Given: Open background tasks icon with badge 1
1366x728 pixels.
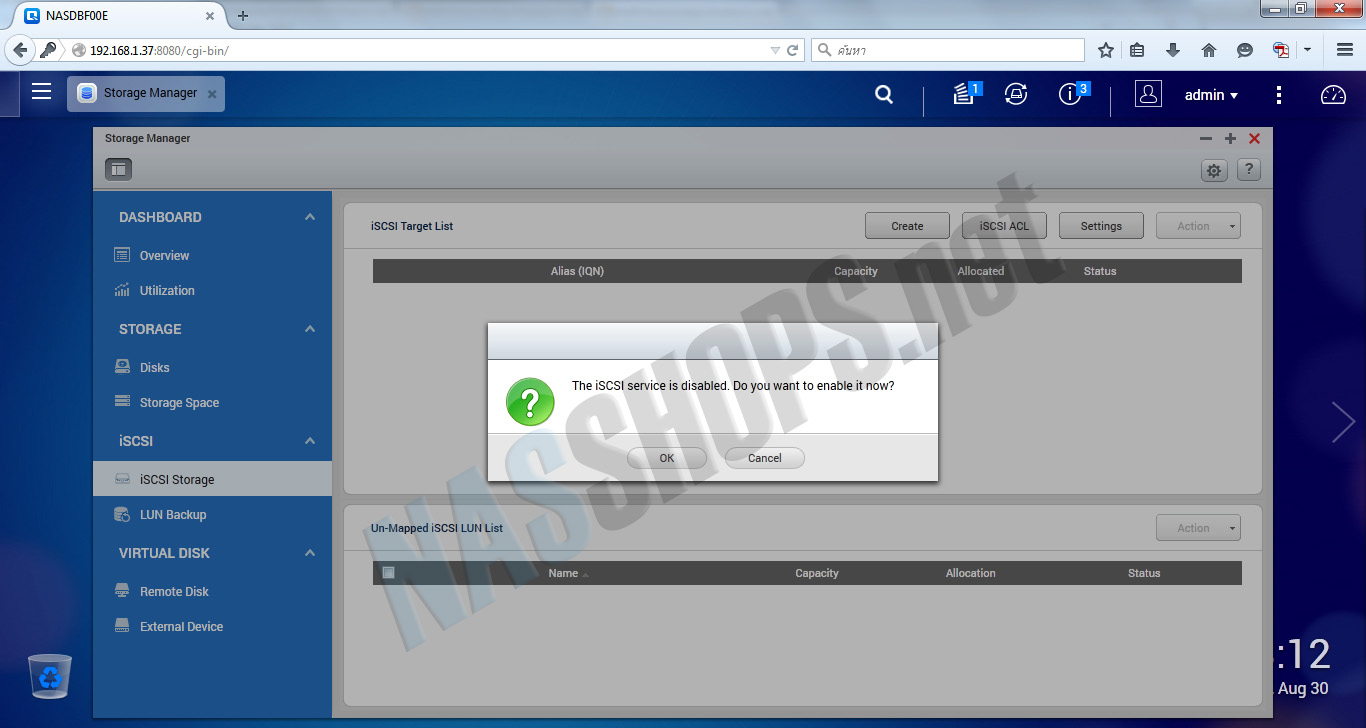Looking at the screenshot, I should coord(965,94).
